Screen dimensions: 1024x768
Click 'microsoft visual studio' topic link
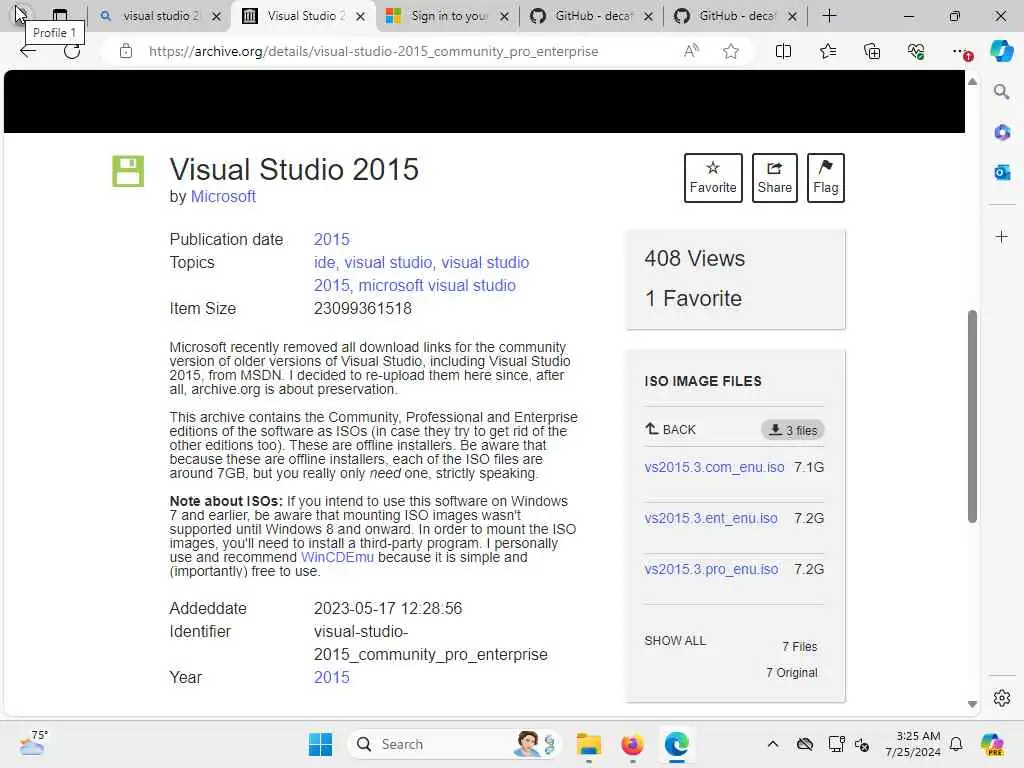coord(437,285)
